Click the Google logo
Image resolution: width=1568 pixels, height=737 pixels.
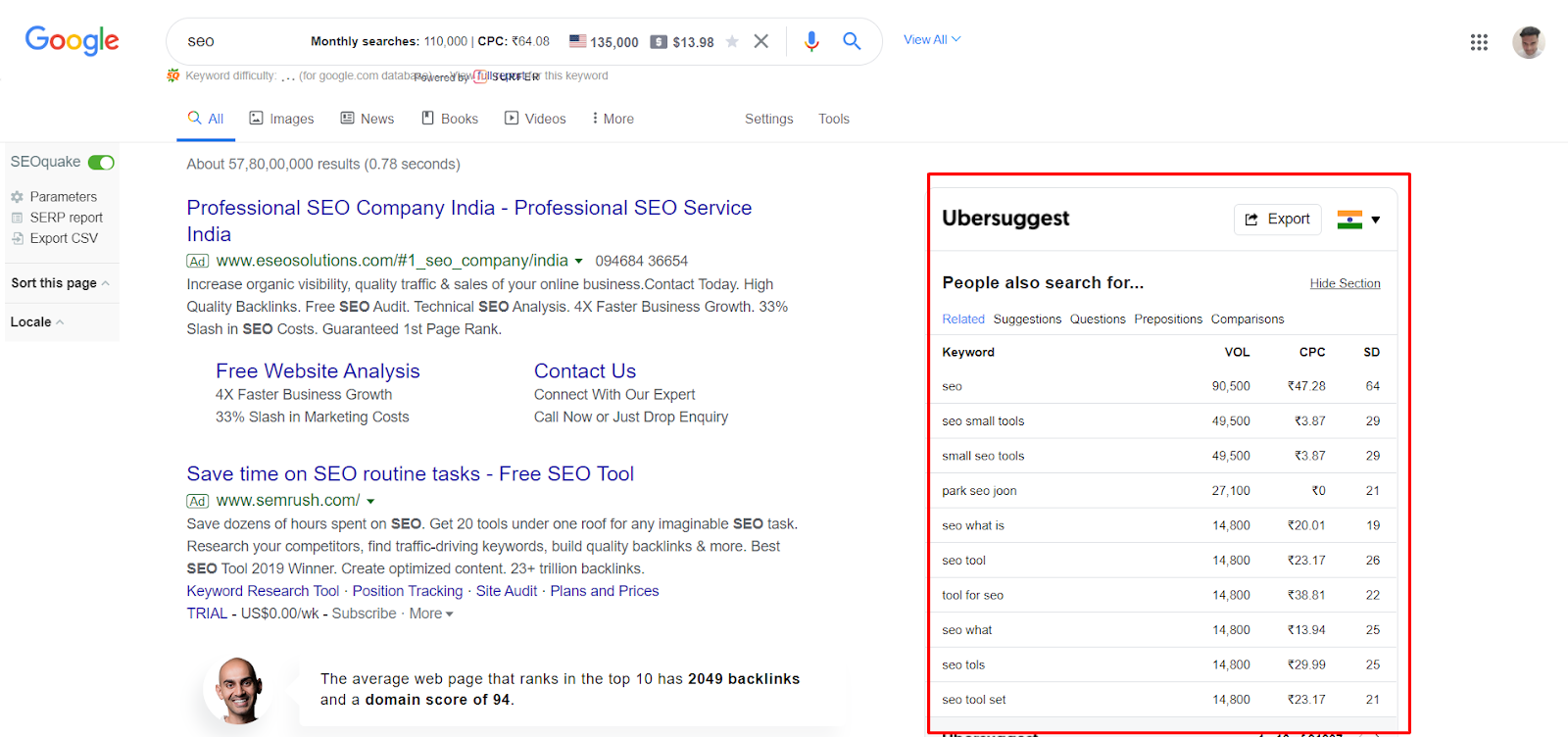click(72, 41)
